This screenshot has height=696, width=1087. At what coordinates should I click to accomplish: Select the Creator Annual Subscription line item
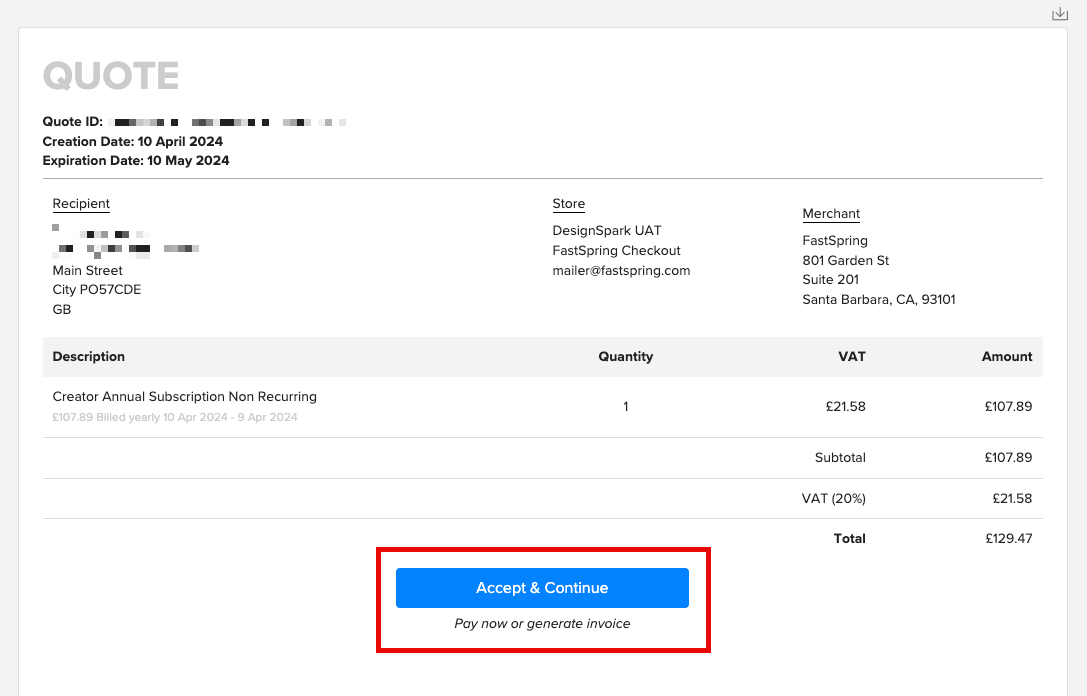184,397
